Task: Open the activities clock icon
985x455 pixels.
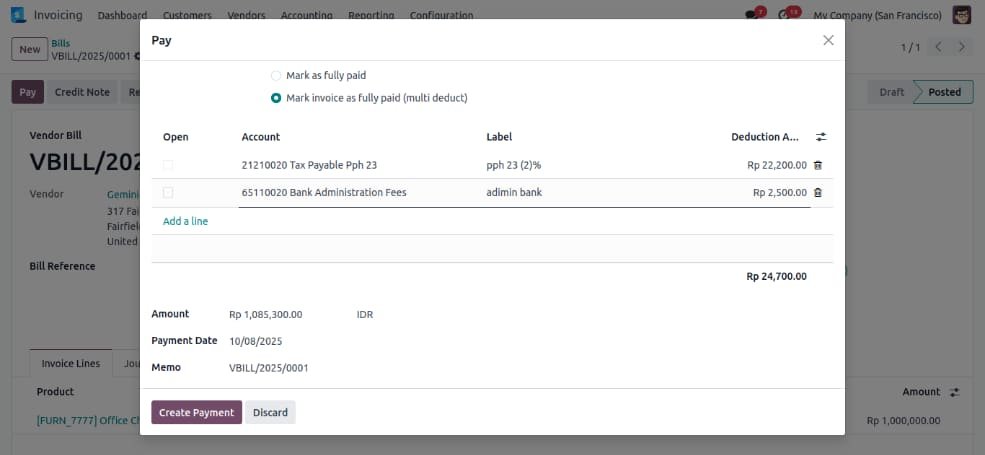Action: (784, 15)
